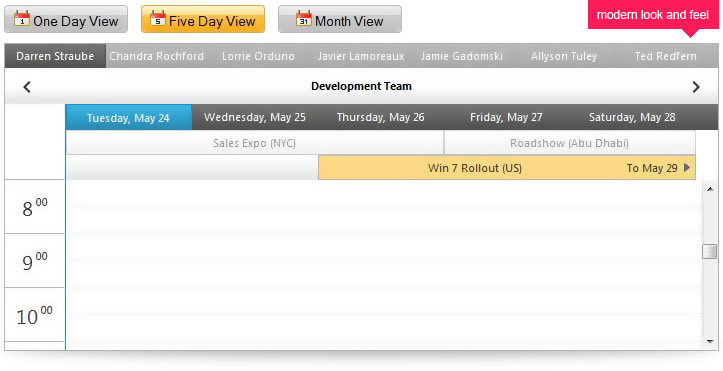Go to next team with right chevron
Viewport: 723px width, 371px height.
tap(696, 87)
